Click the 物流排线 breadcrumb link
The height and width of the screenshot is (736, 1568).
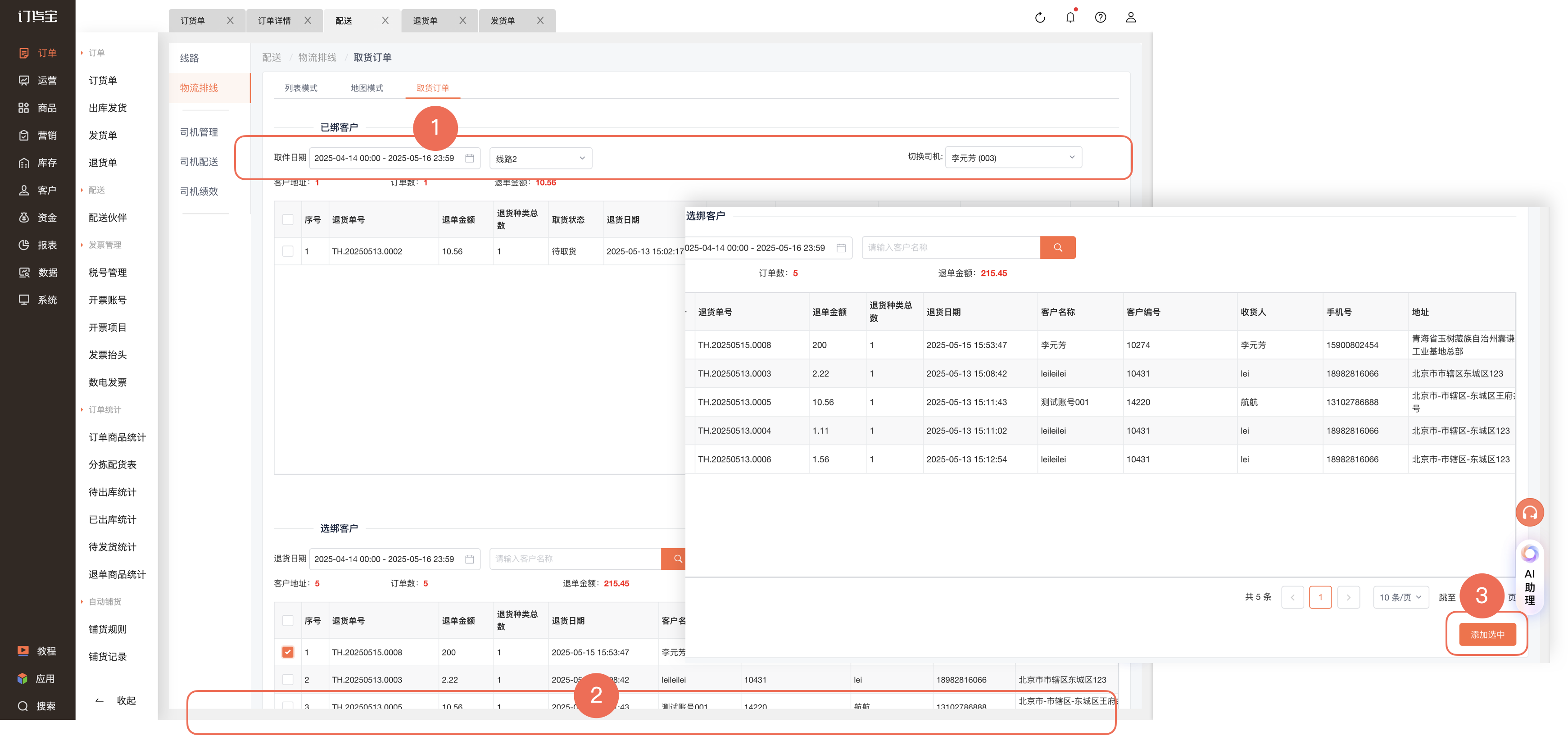pos(317,57)
